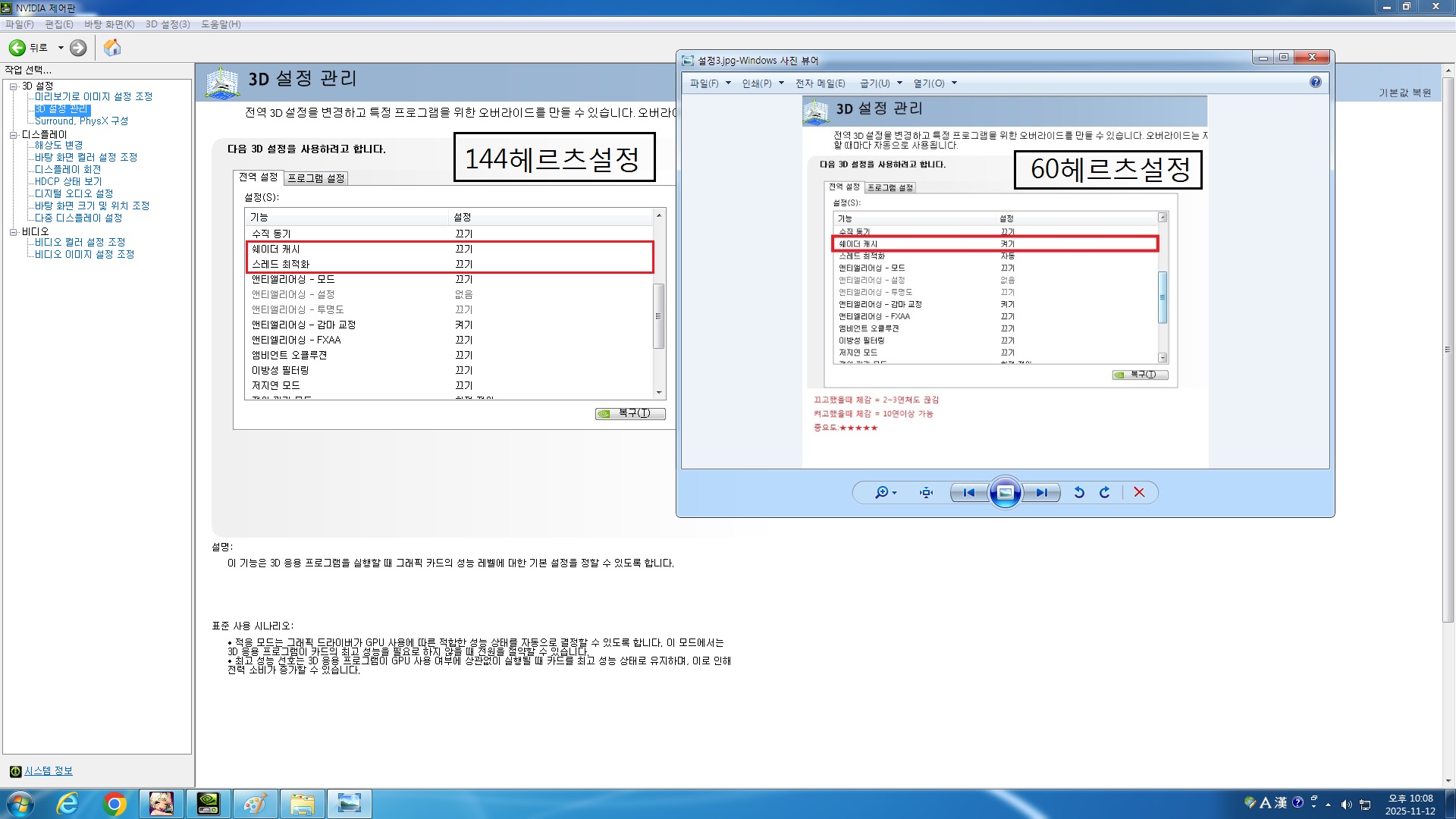Collapse the 디스플레이 tree node
The image size is (1456, 819).
click(13, 134)
